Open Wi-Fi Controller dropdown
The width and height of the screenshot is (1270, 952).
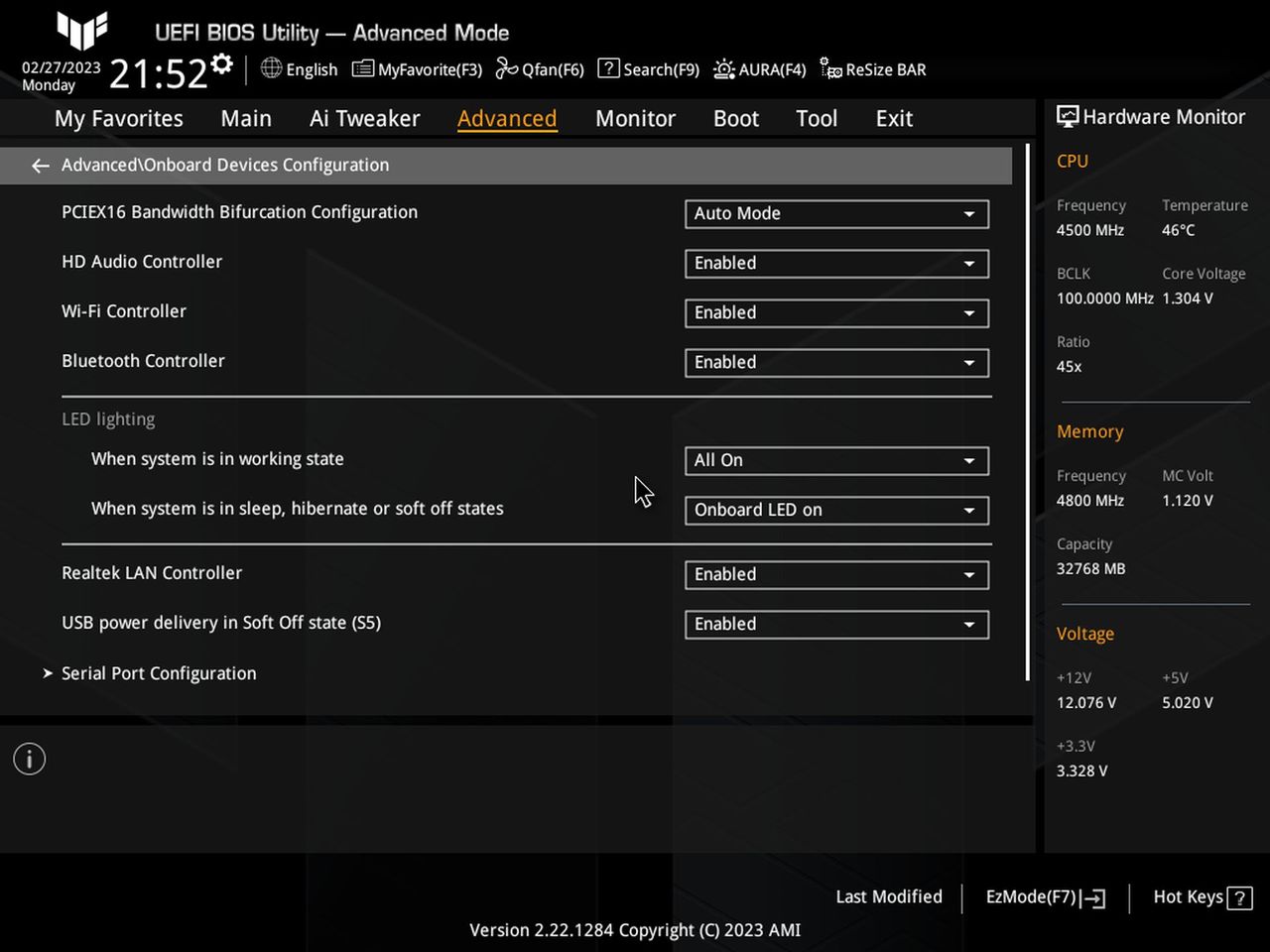pos(836,313)
